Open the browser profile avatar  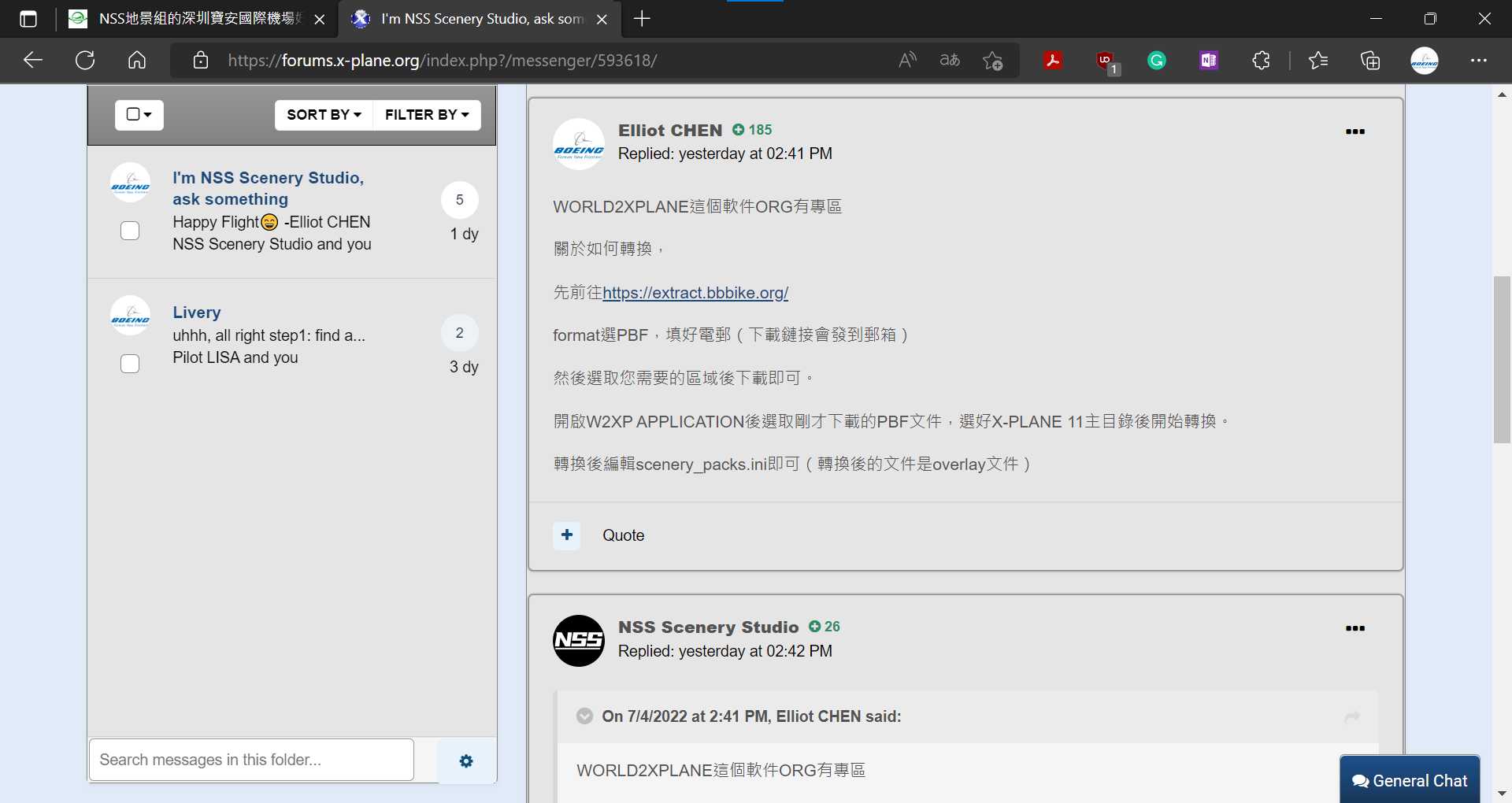click(x=1425, y=61)
